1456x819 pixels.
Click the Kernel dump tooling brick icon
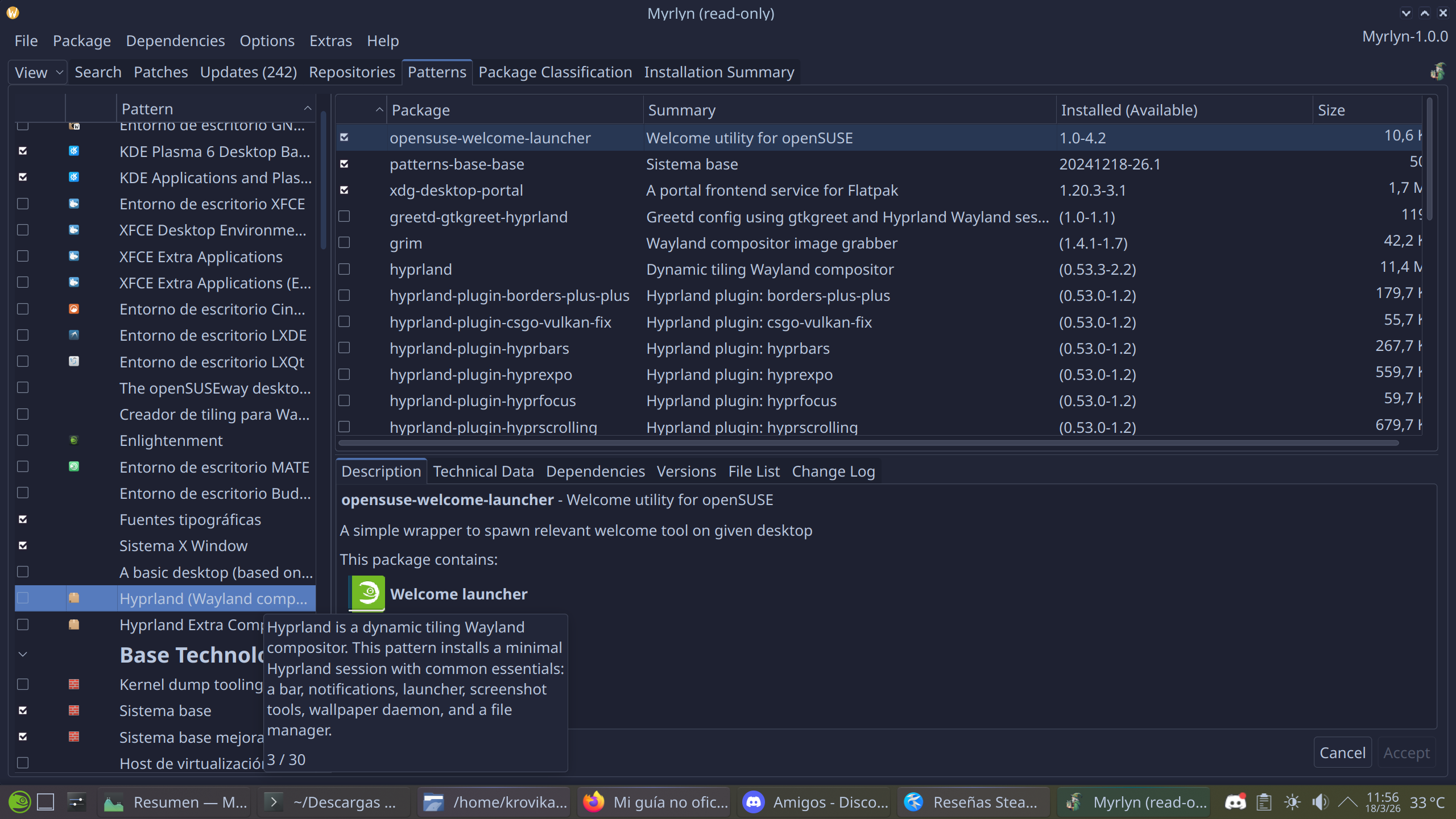74,684
